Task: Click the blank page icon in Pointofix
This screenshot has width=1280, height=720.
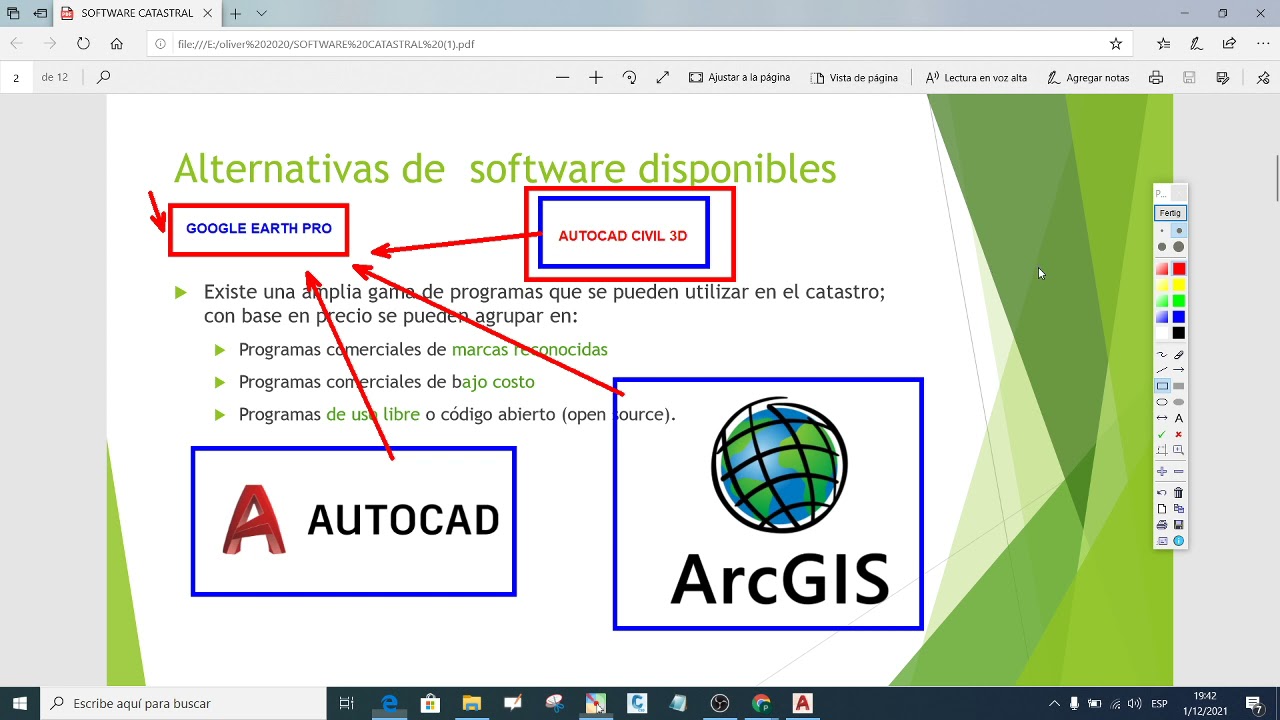Action: point(1162,509)
